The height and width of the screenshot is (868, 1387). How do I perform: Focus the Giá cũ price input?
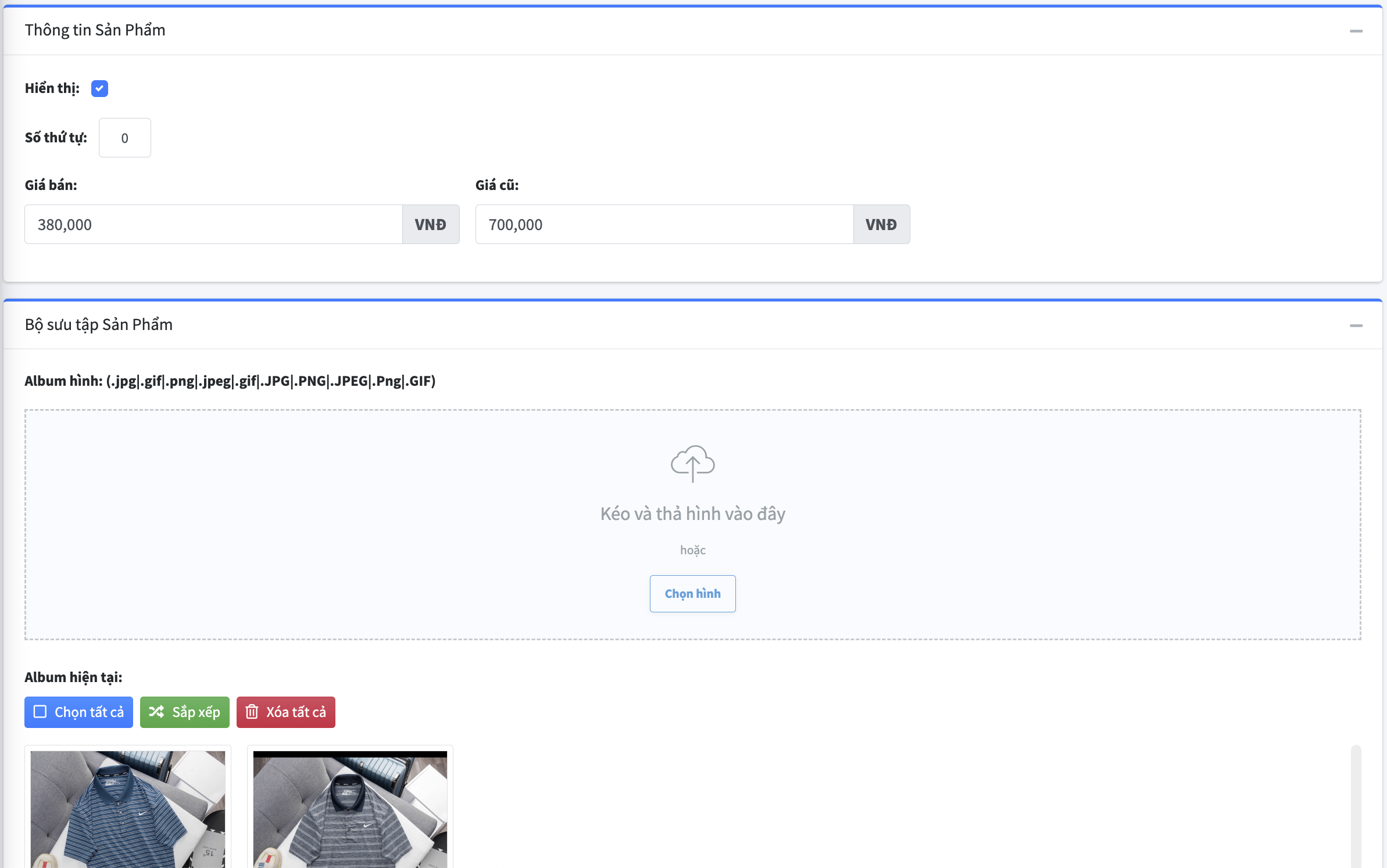tap(664, 224)
